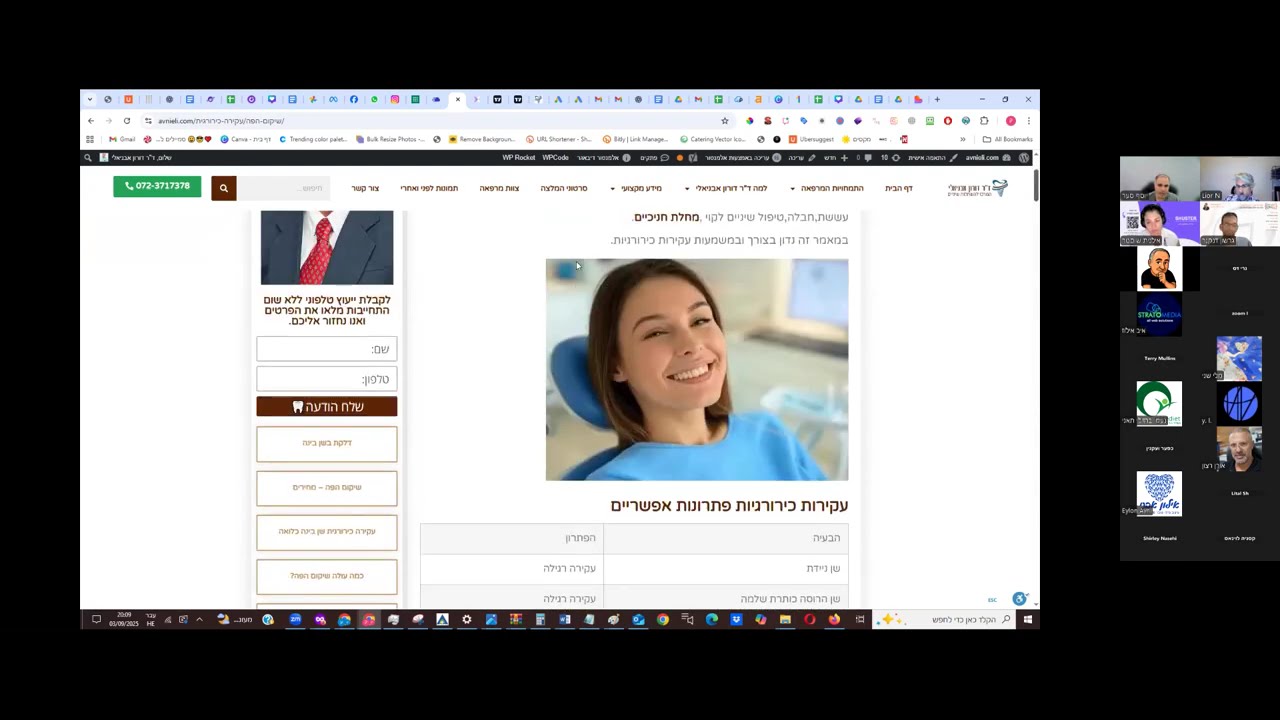Click the admin bar search magnifier icon

(x=88, y=157)
